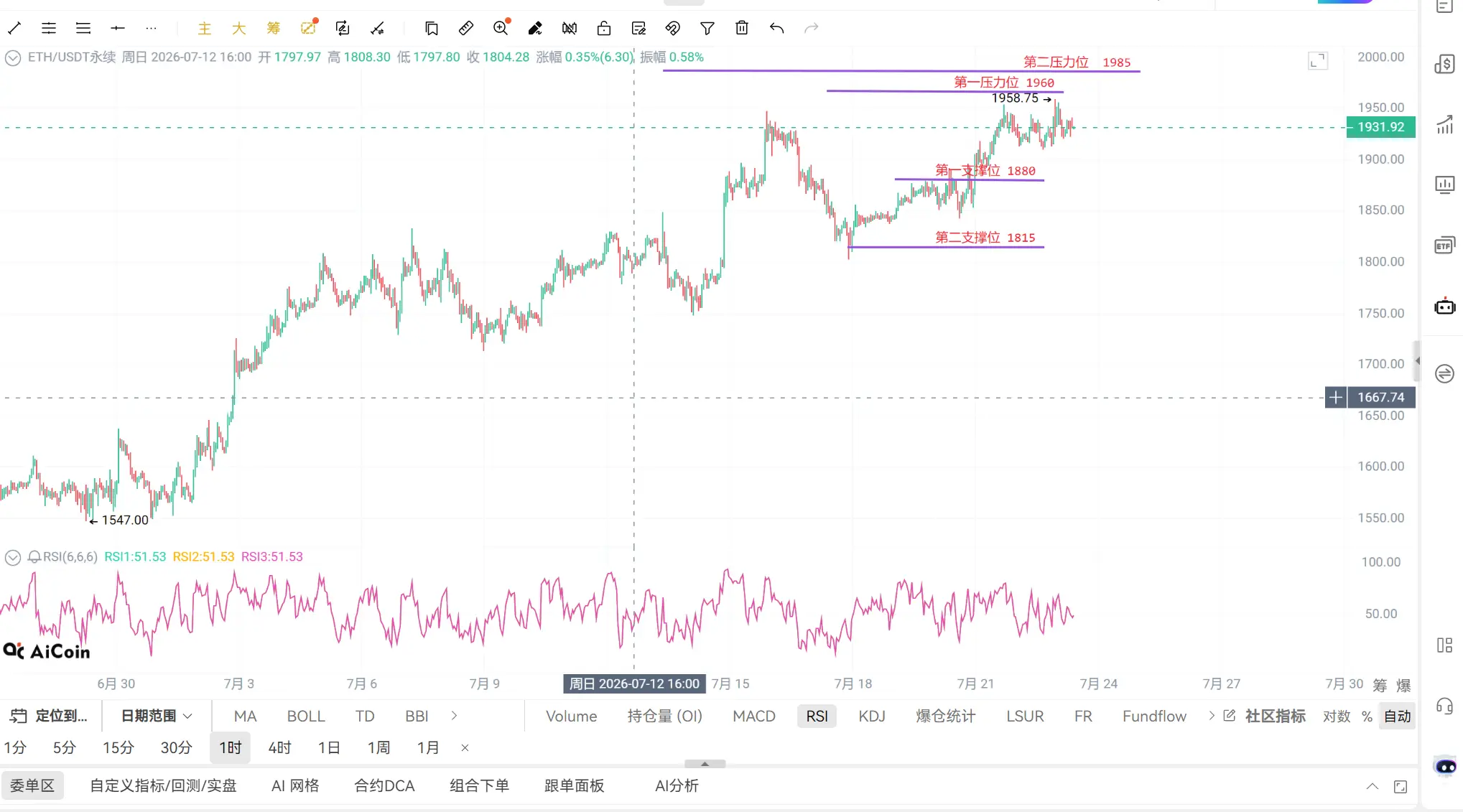Toggle logarithmic scale 对数

click(1336, 717)
